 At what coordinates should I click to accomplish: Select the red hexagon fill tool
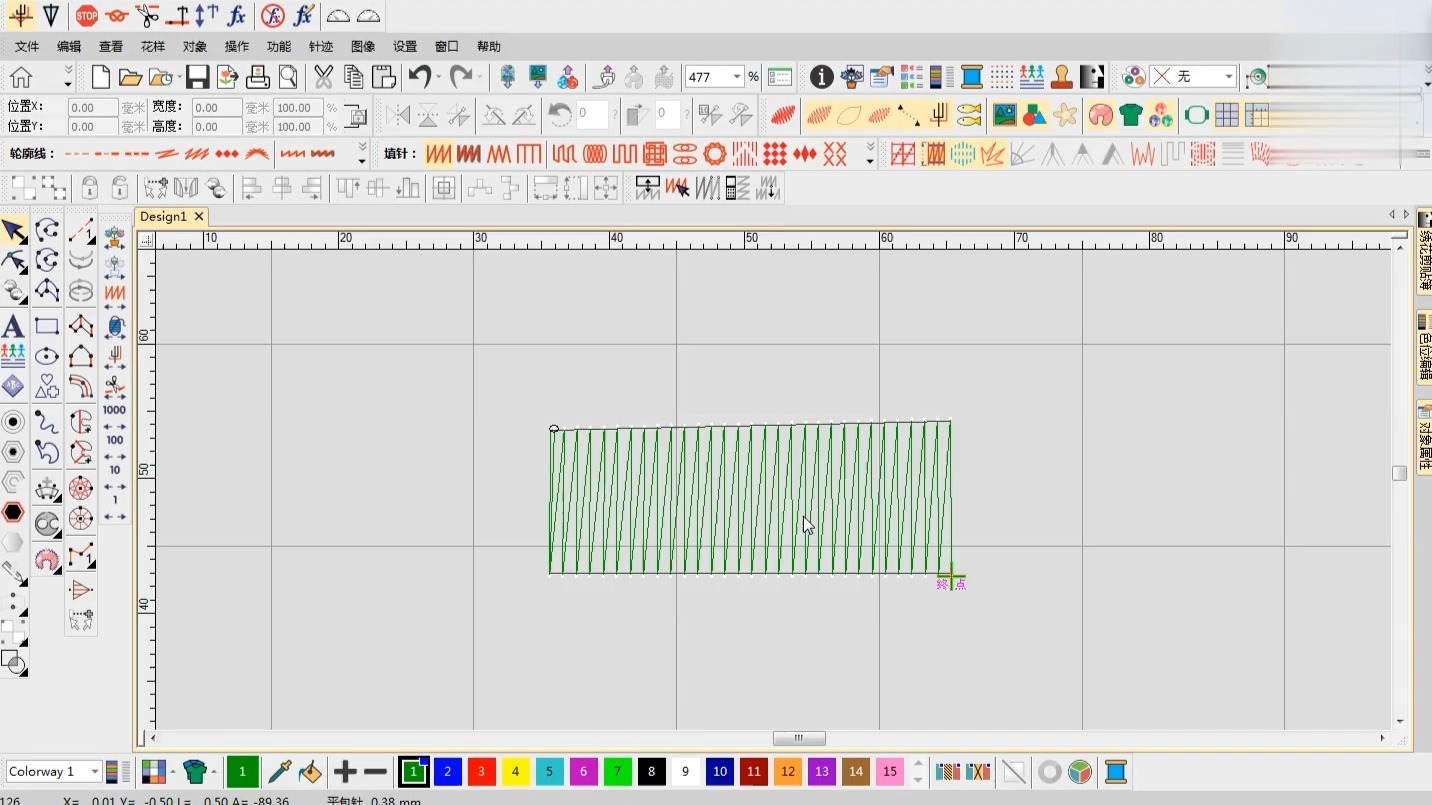[13, 512]
